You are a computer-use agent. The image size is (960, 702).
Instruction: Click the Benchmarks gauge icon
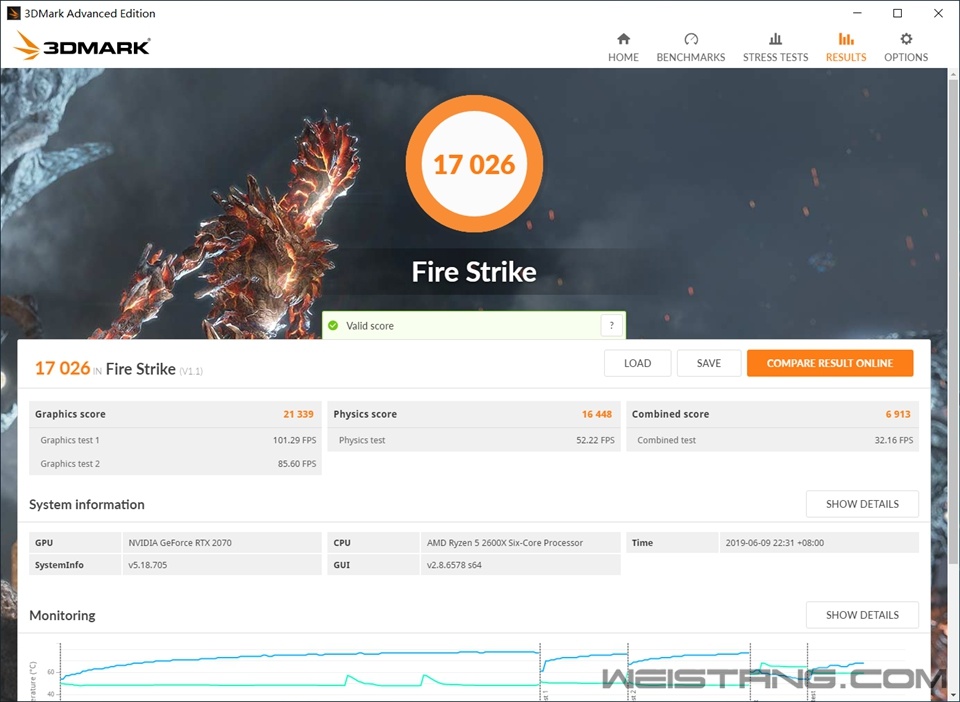(x=690, y=40)
